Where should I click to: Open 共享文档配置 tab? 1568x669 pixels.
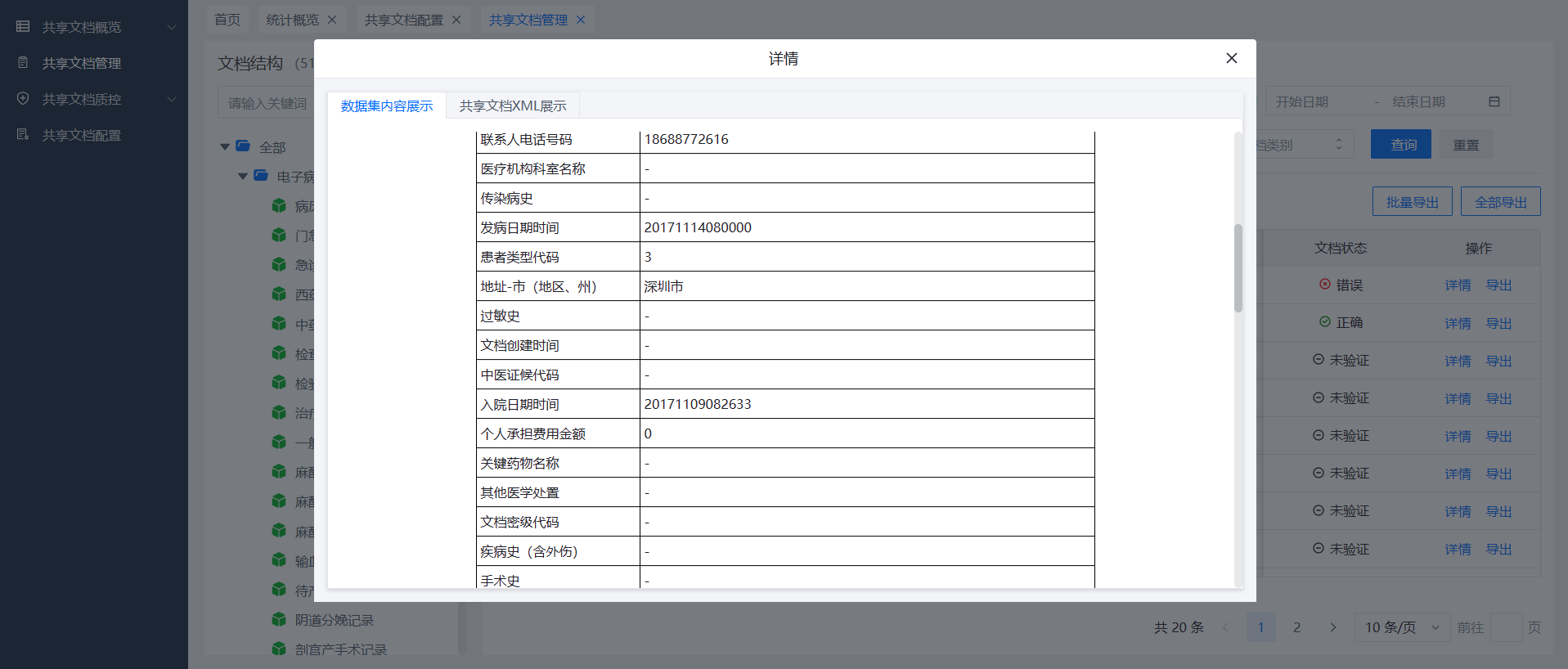point(403,20)
